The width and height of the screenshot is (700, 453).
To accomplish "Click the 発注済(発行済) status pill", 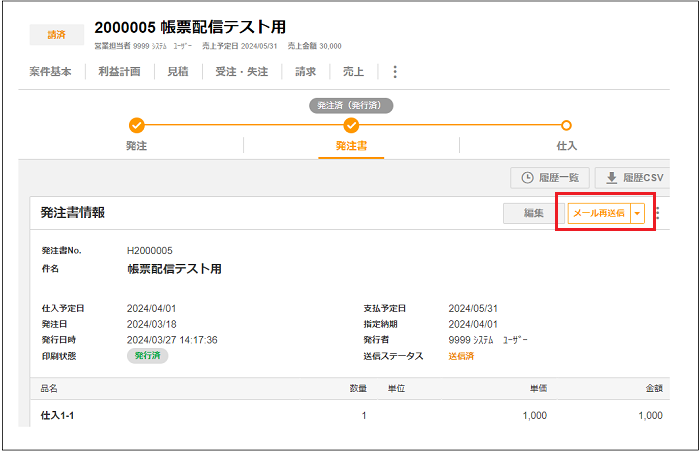I will (350, 104).
